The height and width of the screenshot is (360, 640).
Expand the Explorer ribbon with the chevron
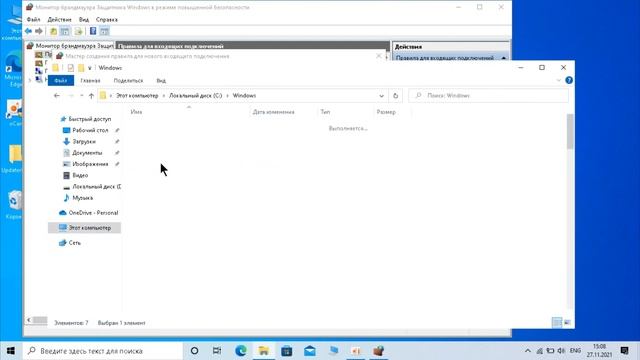click(558, 80)
